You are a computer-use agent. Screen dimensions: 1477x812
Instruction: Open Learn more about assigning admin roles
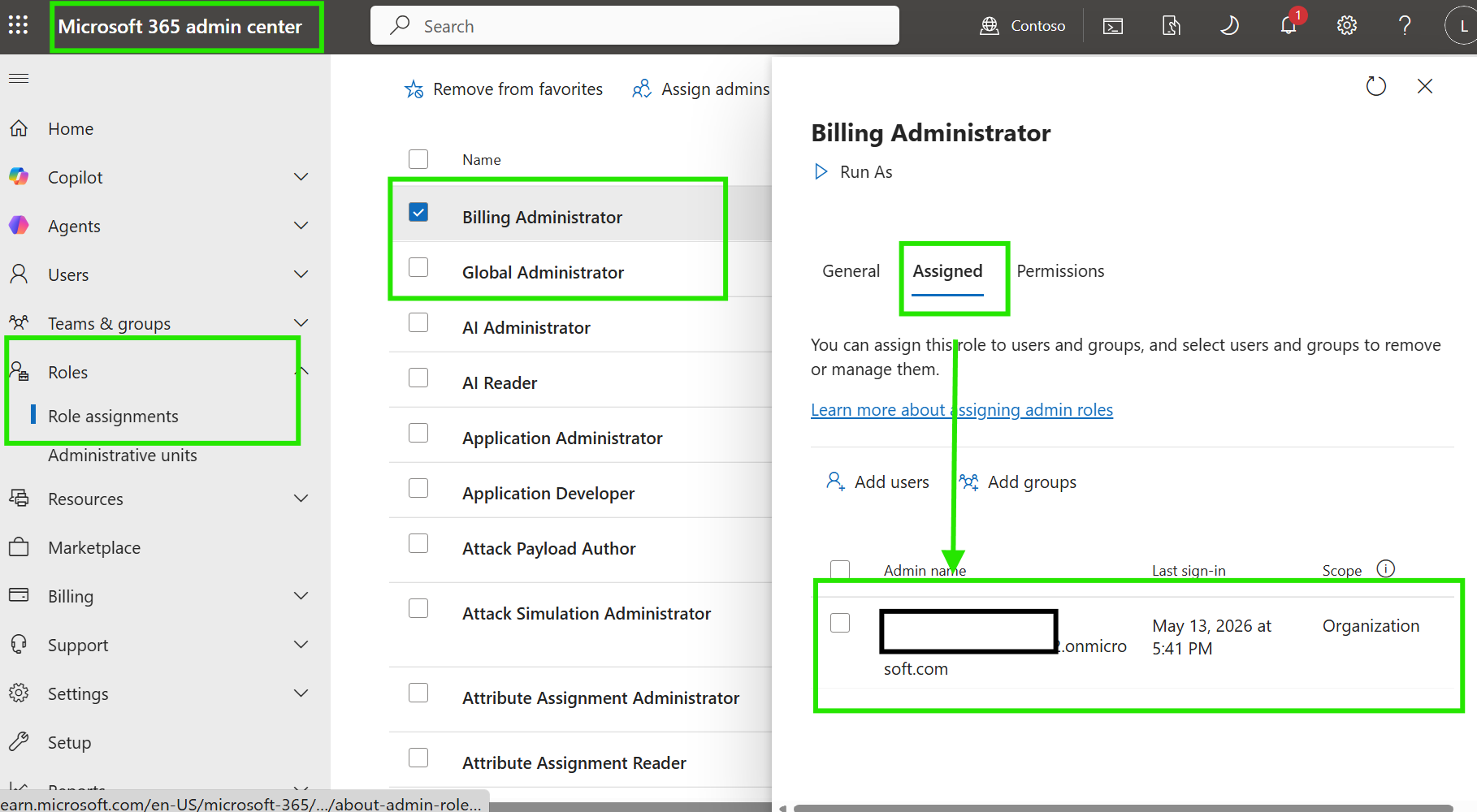[x=962, y=410]
